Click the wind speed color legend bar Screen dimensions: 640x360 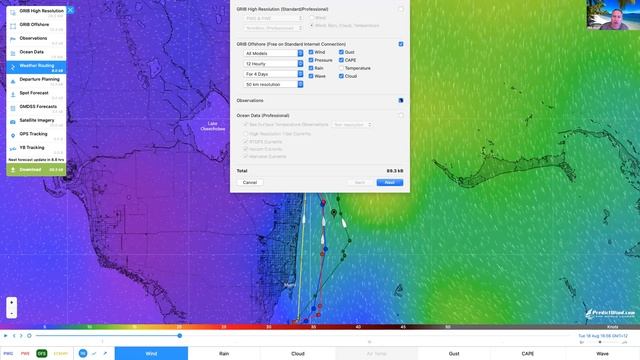tap(320, 327)
